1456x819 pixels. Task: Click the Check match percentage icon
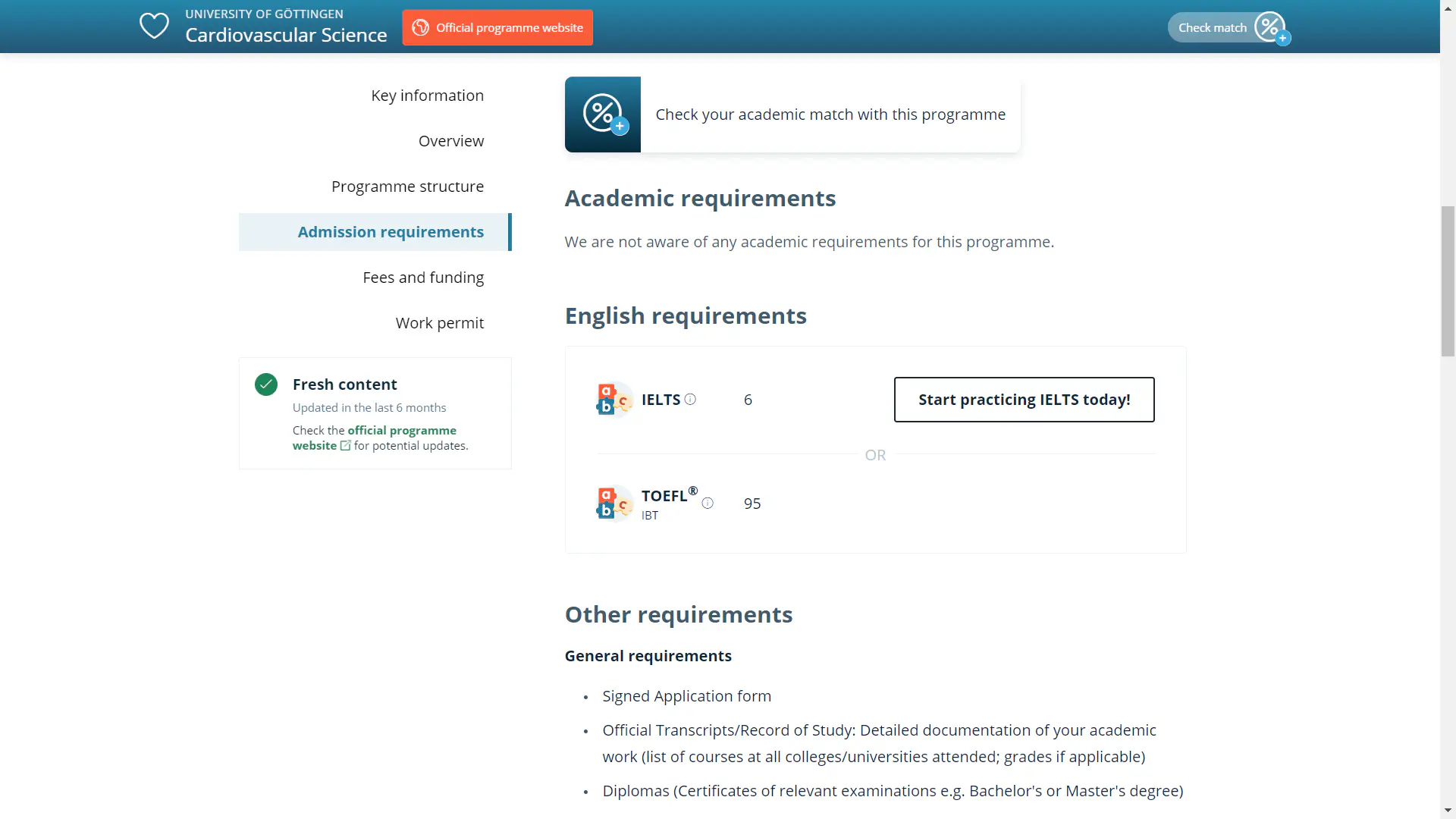point(1270,27)
